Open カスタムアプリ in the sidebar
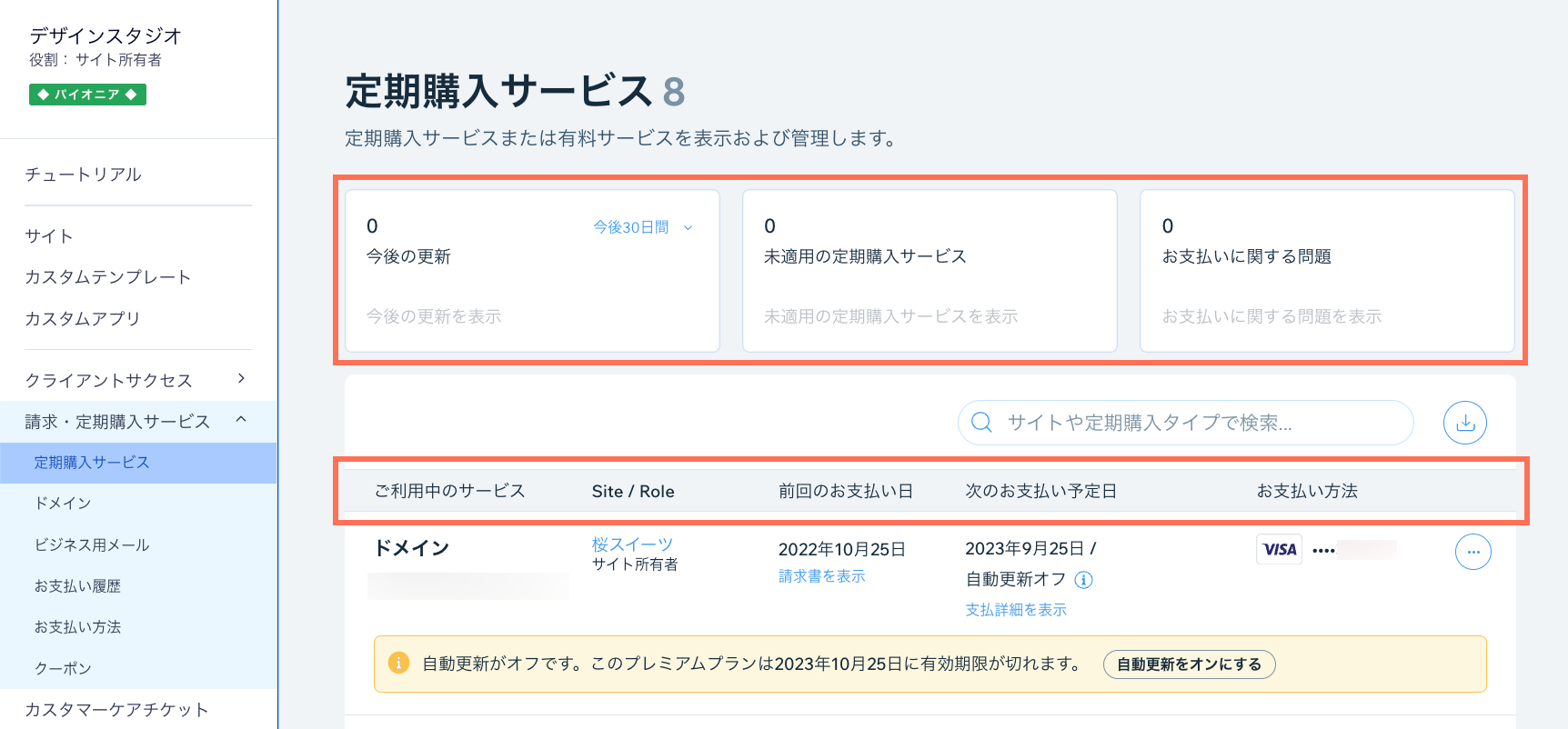This screenshot has height=729, width=1568. pyautogui.click(x=83, y=319)
